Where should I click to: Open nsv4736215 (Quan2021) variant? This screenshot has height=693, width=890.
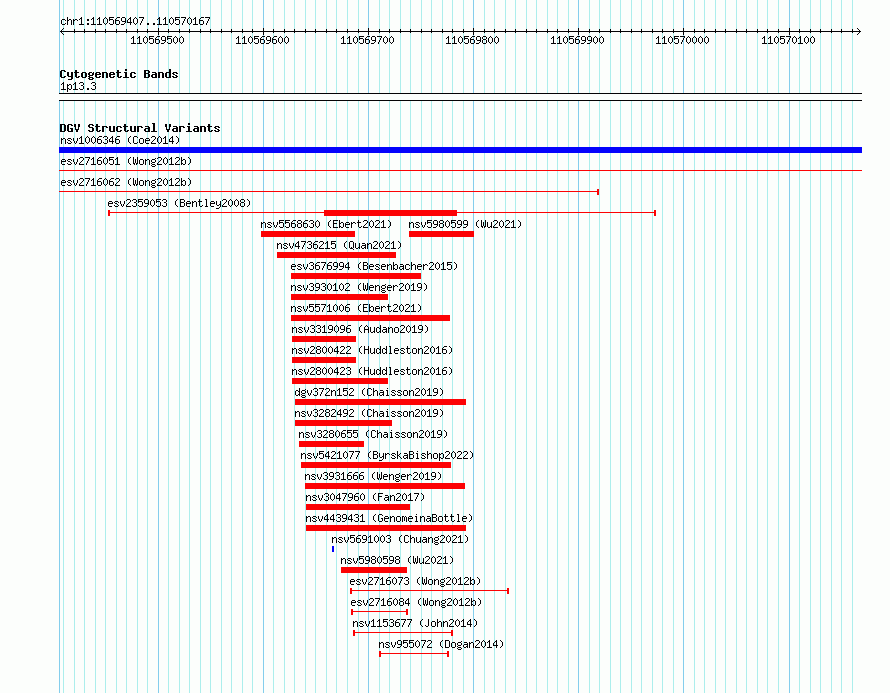click(x=339, y=245)
